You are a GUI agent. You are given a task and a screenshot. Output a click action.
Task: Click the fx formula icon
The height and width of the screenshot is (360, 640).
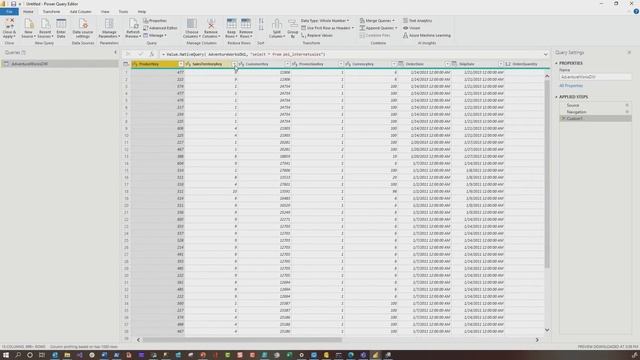coord(152,54)
